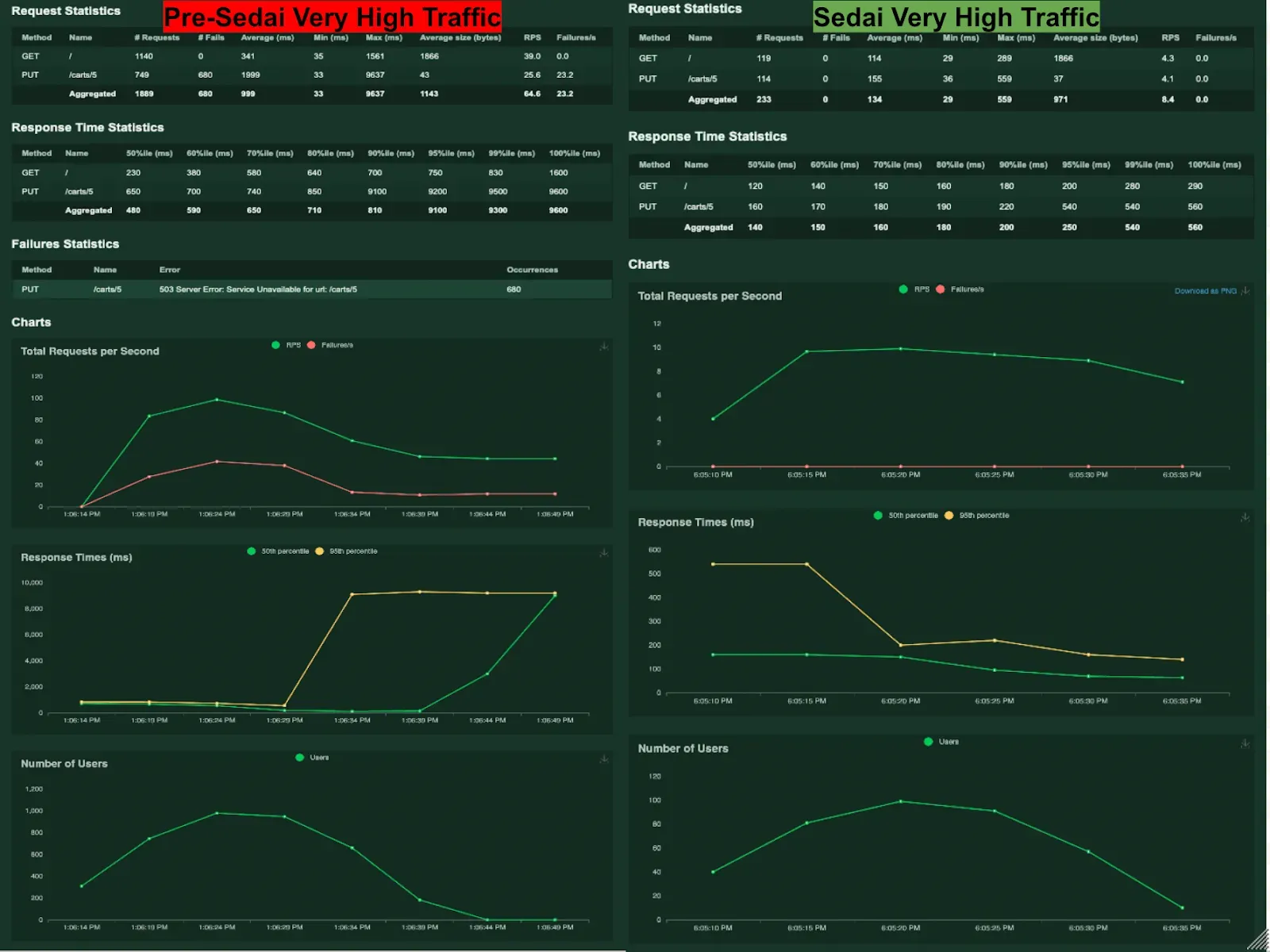Click Pre-Sedai 'Average size (bytes)' column header
The image size is (1270, 952).
pos(460,37)
